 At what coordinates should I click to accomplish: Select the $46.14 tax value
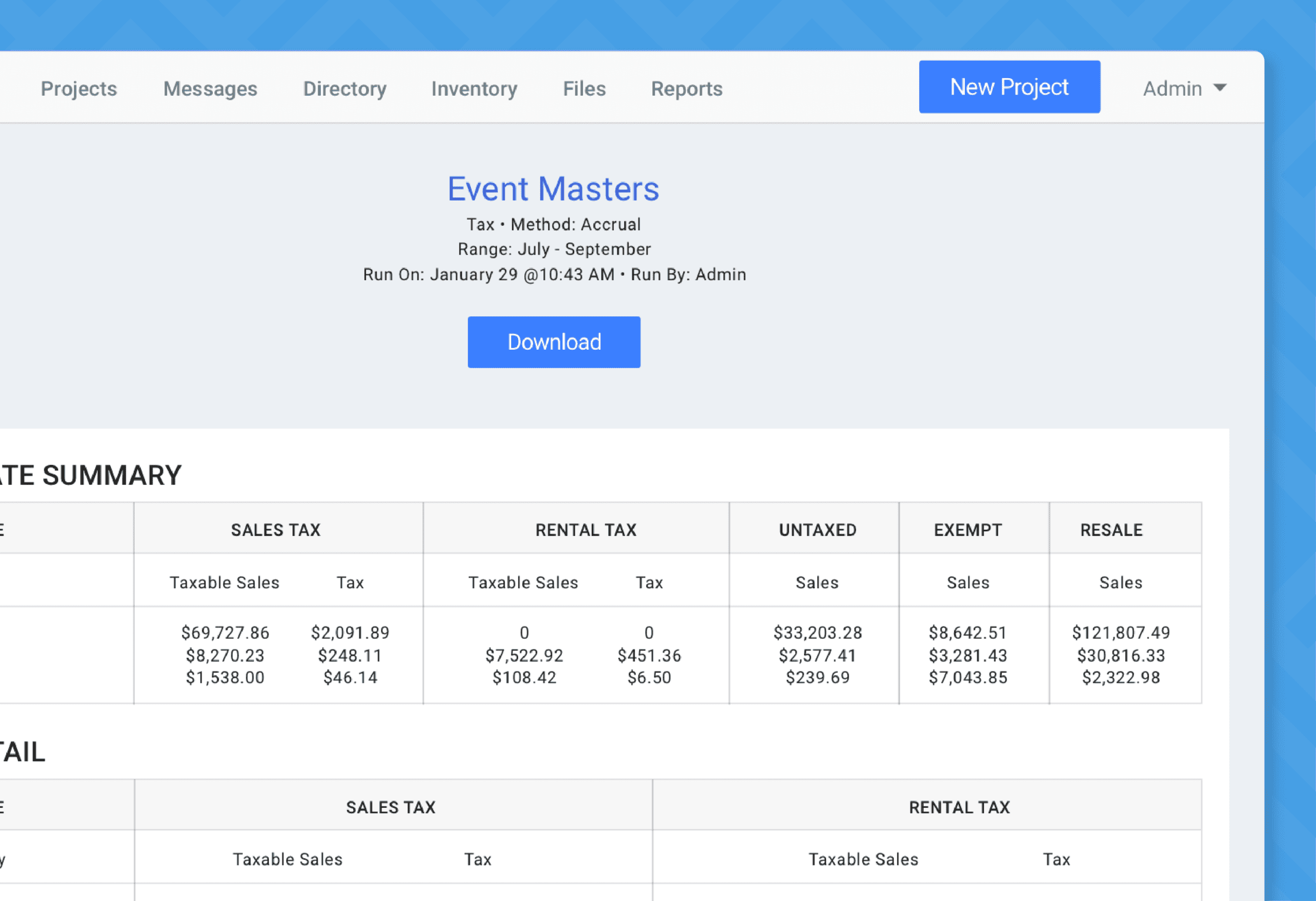click(x=350, y=678)
